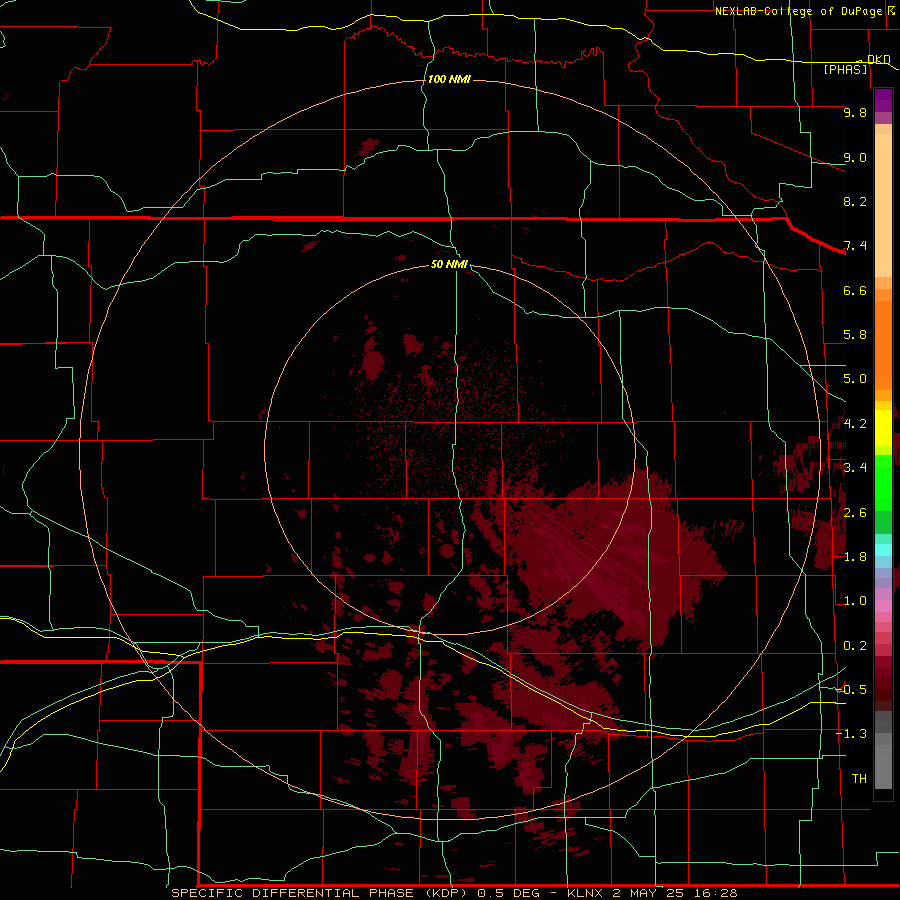Click the 4.2 value on the color scale
900x900 pixels.
tap(855, 424)
